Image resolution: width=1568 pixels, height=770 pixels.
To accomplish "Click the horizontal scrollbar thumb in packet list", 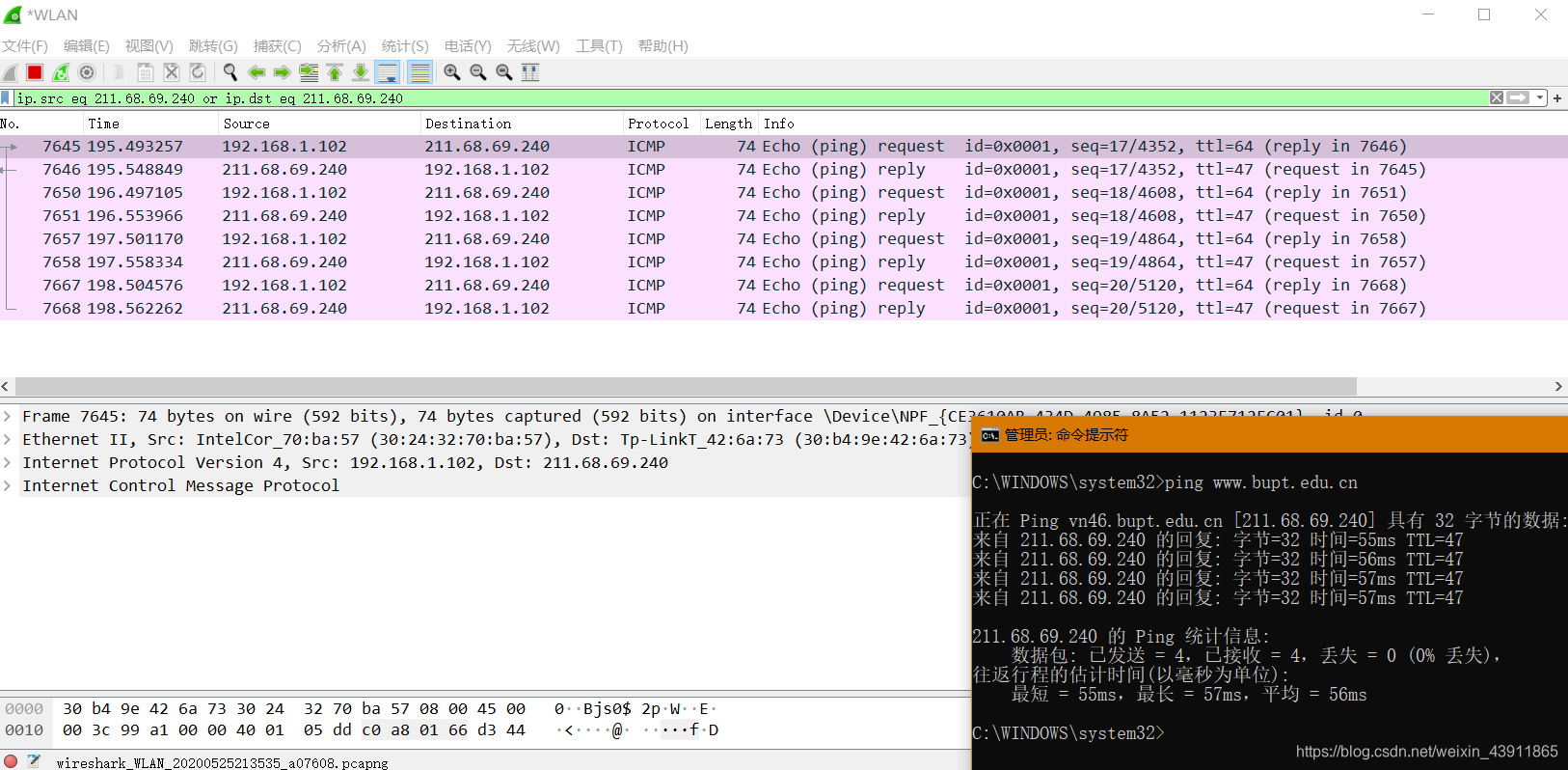I will click(x=686, y=386).
